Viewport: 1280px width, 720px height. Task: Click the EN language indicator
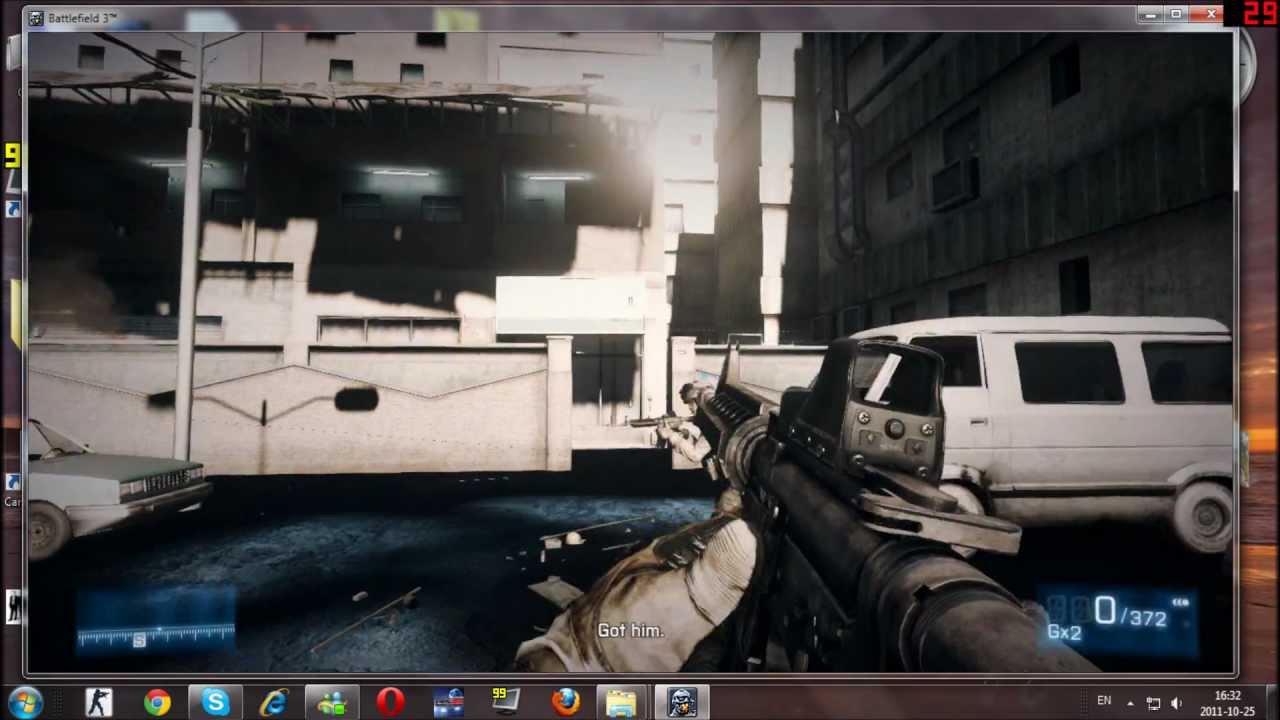[1104, 701]
